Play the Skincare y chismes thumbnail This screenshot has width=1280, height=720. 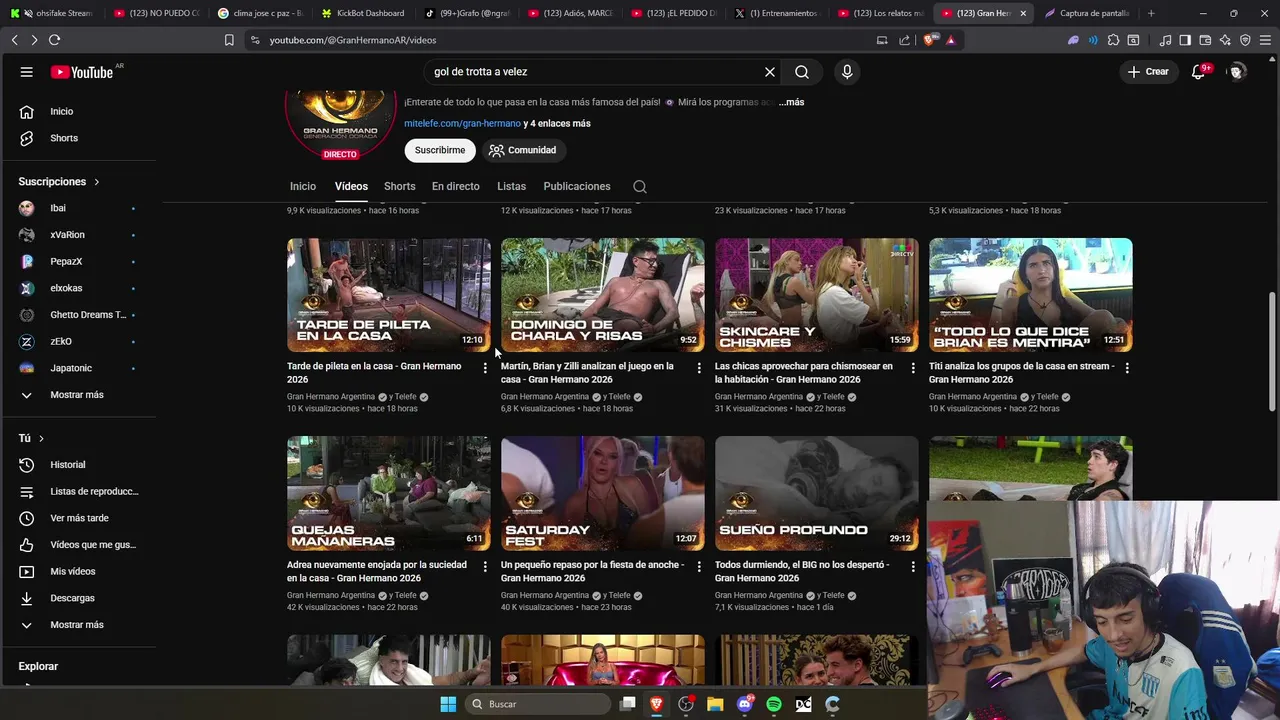click(817, 295)
